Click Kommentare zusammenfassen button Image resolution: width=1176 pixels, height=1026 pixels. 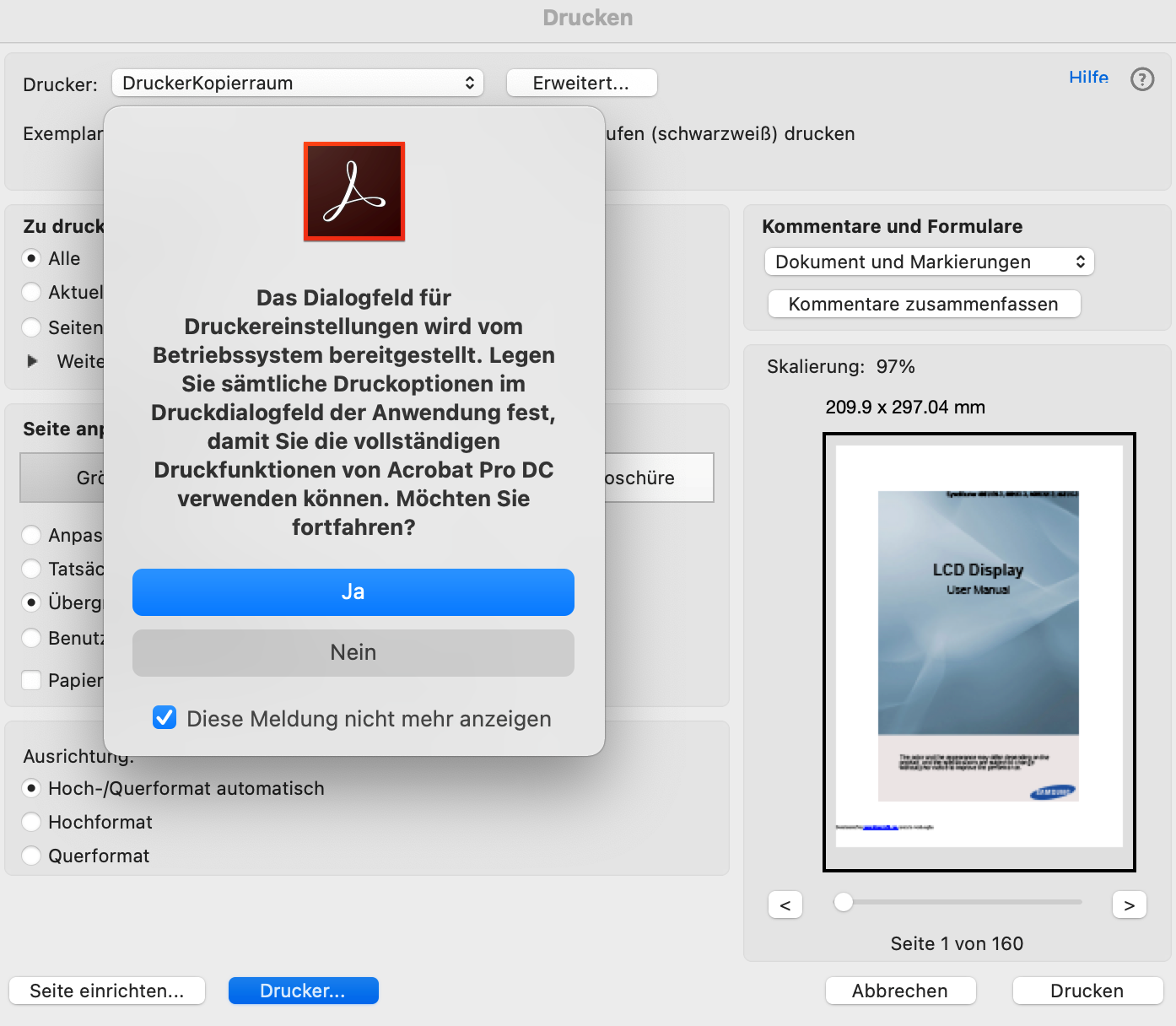924,304
